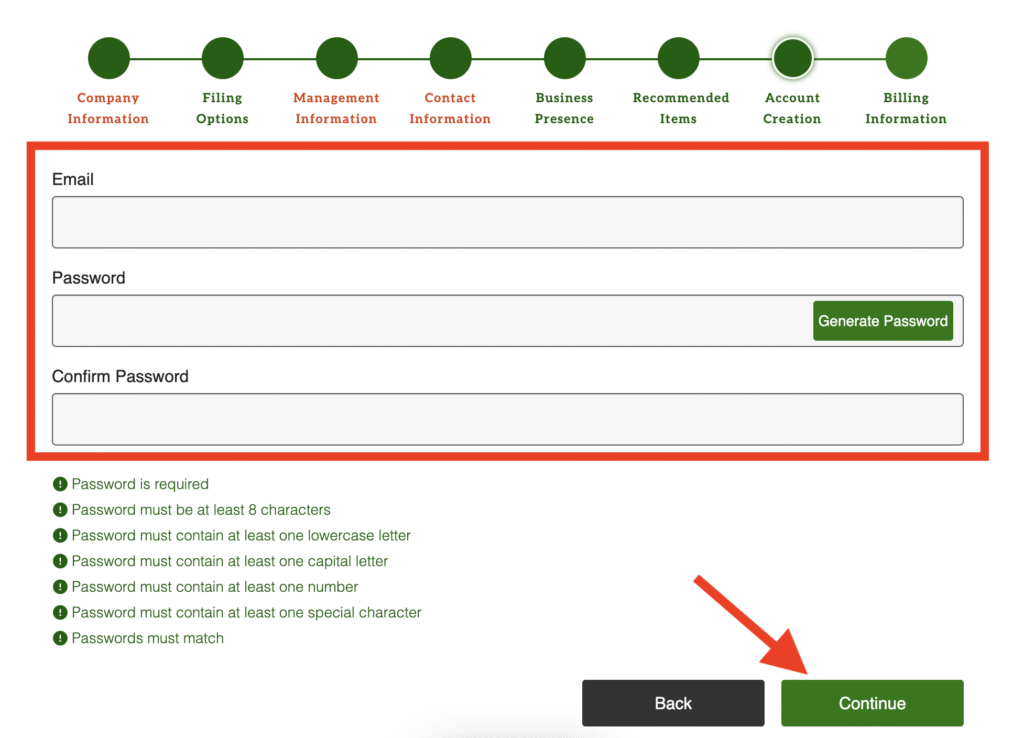
Task: Click the alert icon for capital letter rule
Action: [60, 562]
